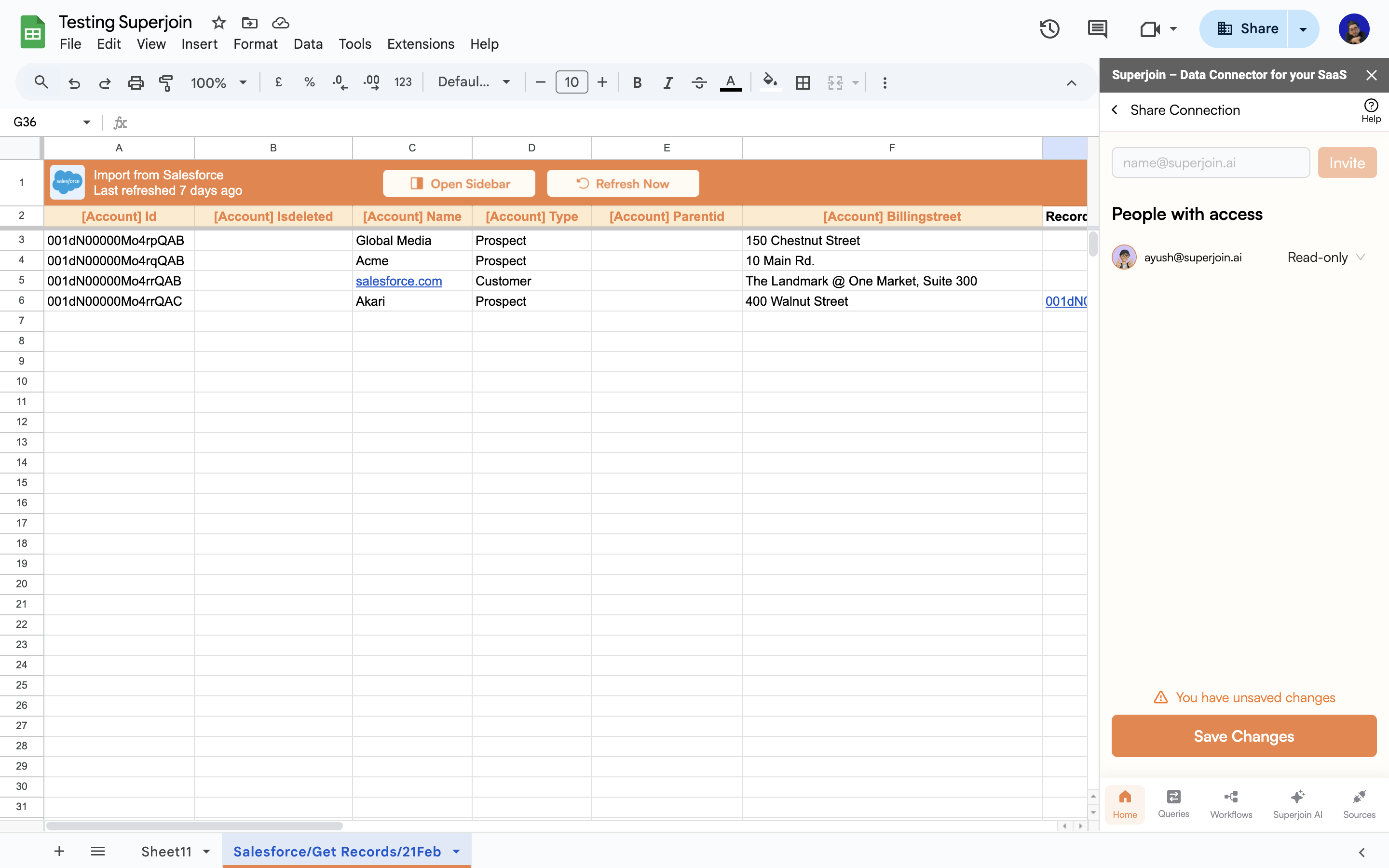
Task: Show the all sheets list
Action: click(97, 851)
